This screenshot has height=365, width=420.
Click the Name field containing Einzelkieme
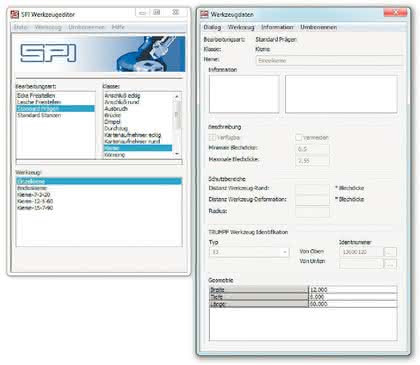coord(329,61)
